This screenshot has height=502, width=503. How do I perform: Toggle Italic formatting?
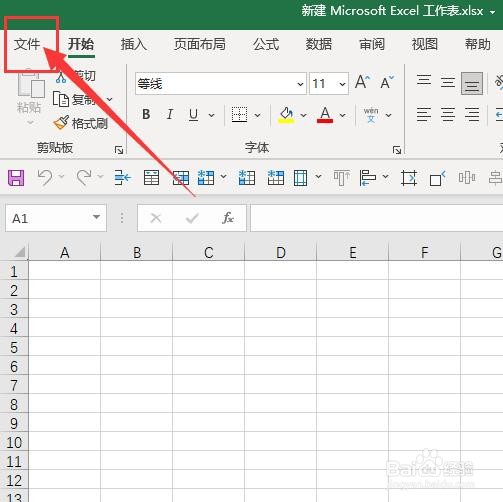[x=170, y=114]
